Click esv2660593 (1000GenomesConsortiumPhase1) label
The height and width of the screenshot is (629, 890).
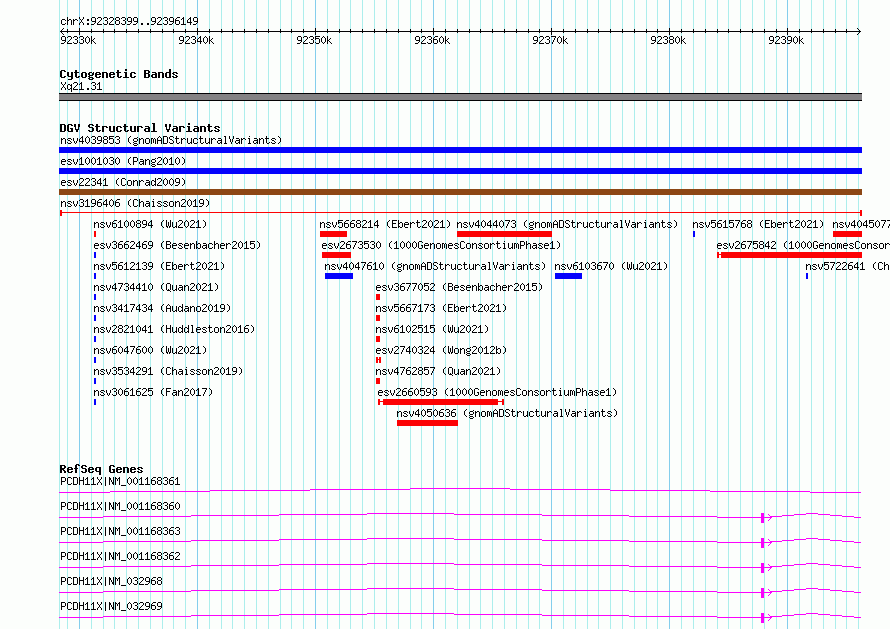click(x=497, y=392)
